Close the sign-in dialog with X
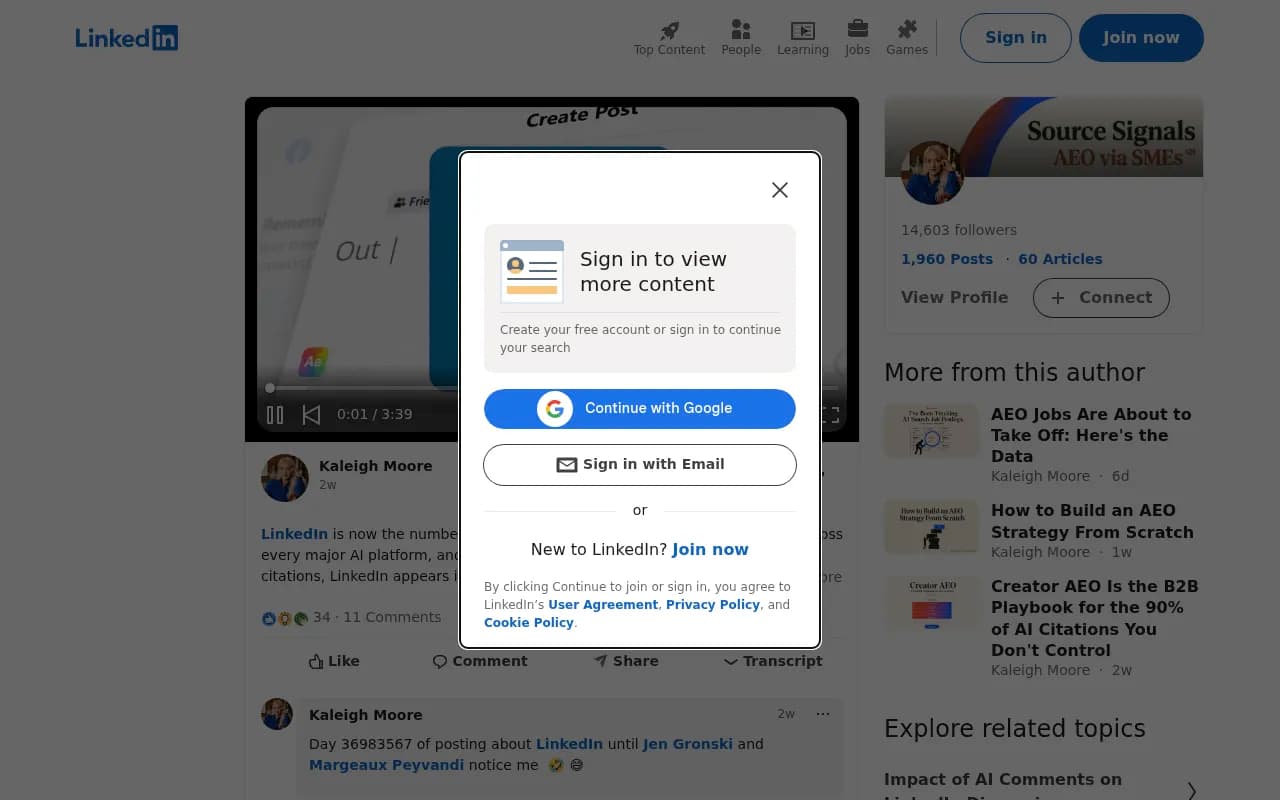1280x800 pixels. pos(780,190)
